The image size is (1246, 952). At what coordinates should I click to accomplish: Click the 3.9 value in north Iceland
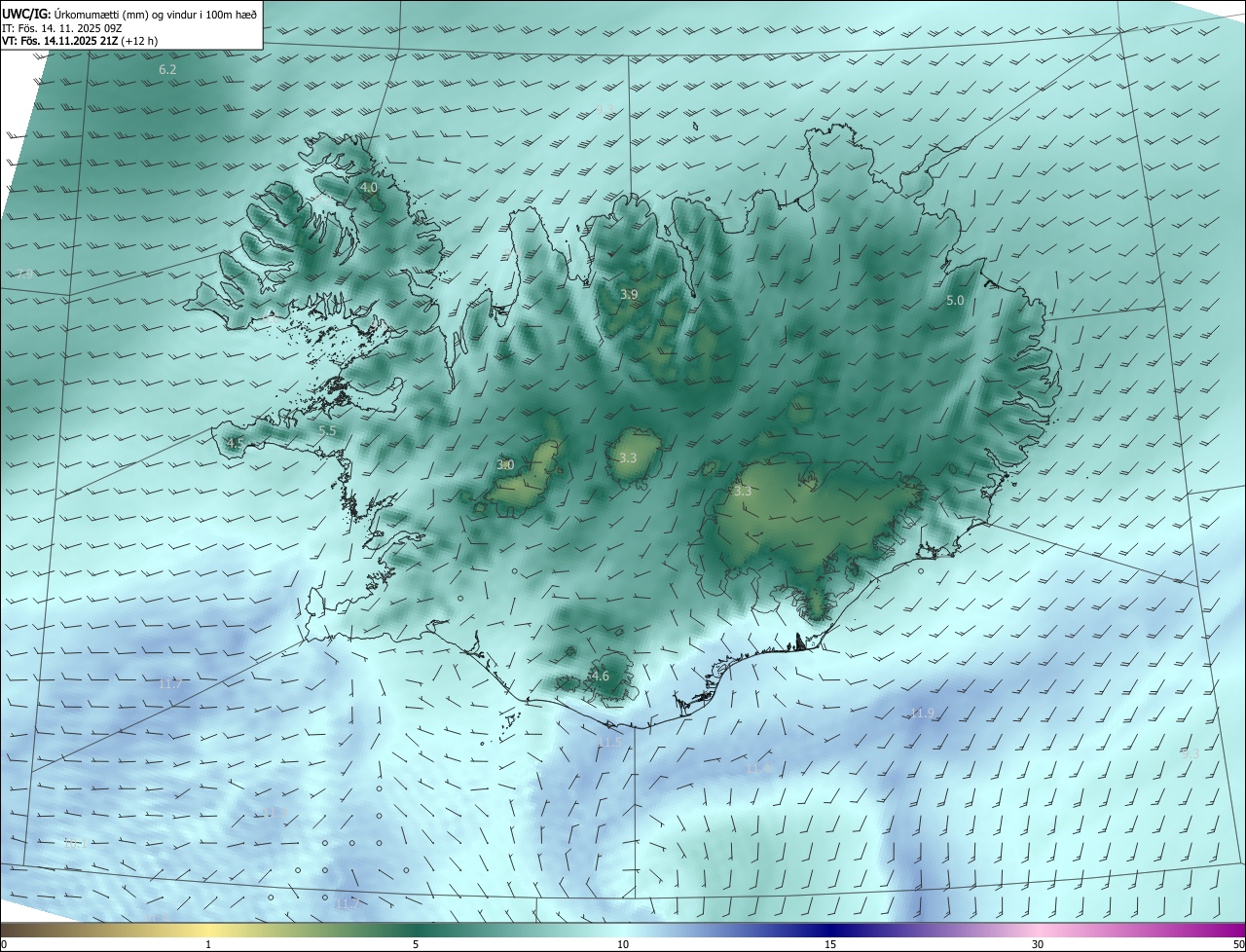[629, 294]
